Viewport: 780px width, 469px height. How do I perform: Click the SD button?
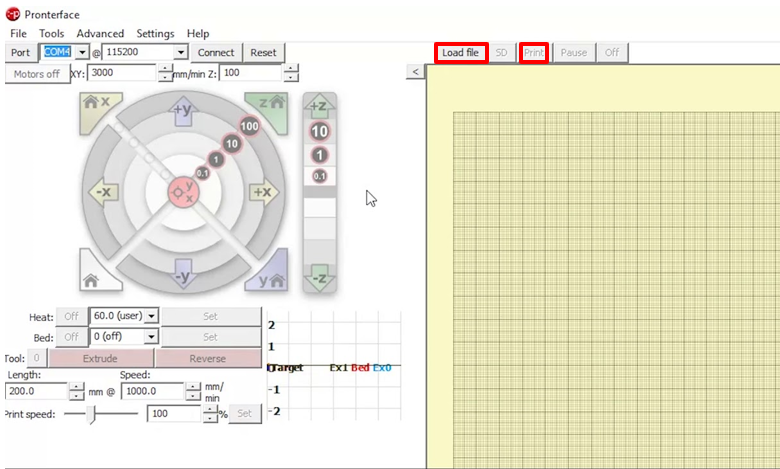(x=501, y=52)
